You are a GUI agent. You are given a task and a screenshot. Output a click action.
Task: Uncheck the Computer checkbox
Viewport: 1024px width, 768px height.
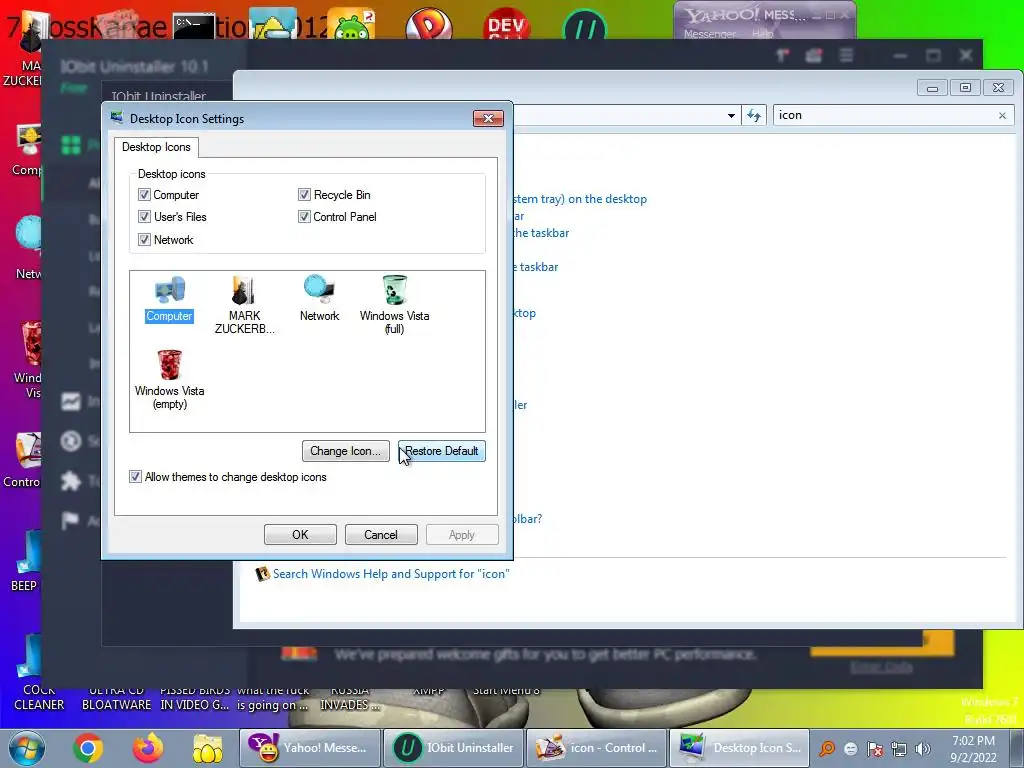pyautogui.click(x=144, y=195)
